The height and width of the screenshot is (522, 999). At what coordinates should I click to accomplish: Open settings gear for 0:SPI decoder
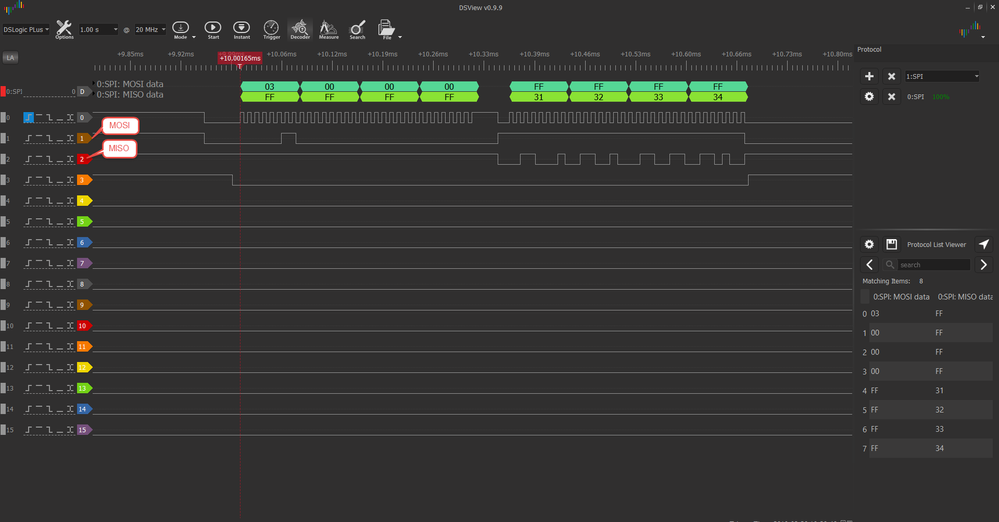click(x=869, y=97)
